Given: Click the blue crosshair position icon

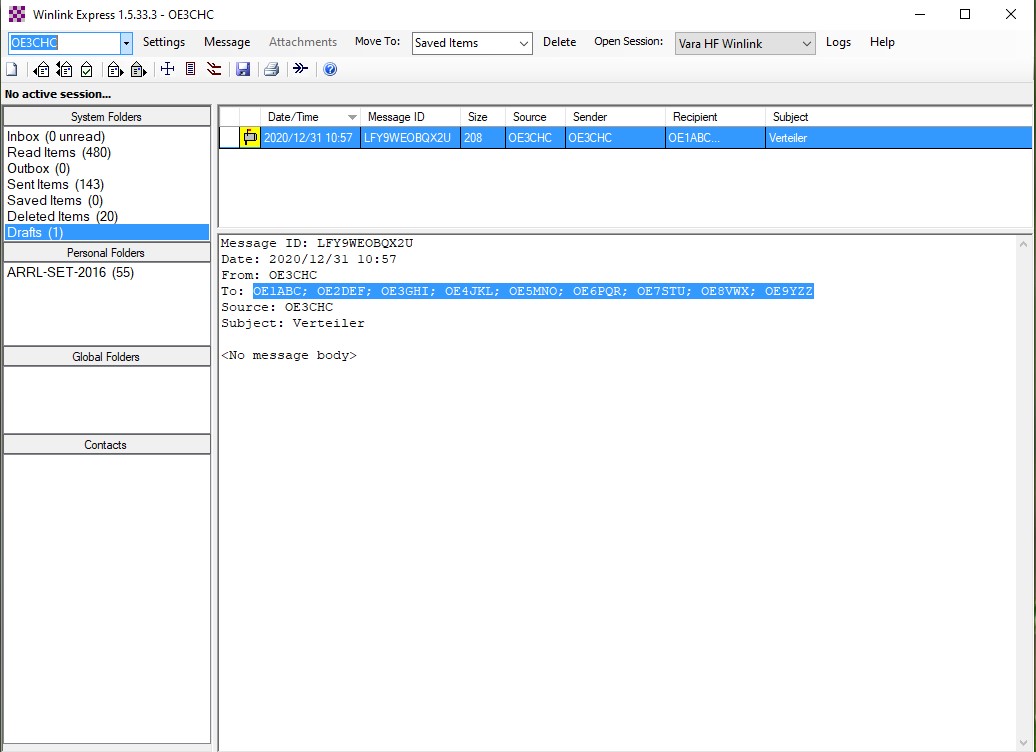Looking at the screenshot, I should (168, 69).
